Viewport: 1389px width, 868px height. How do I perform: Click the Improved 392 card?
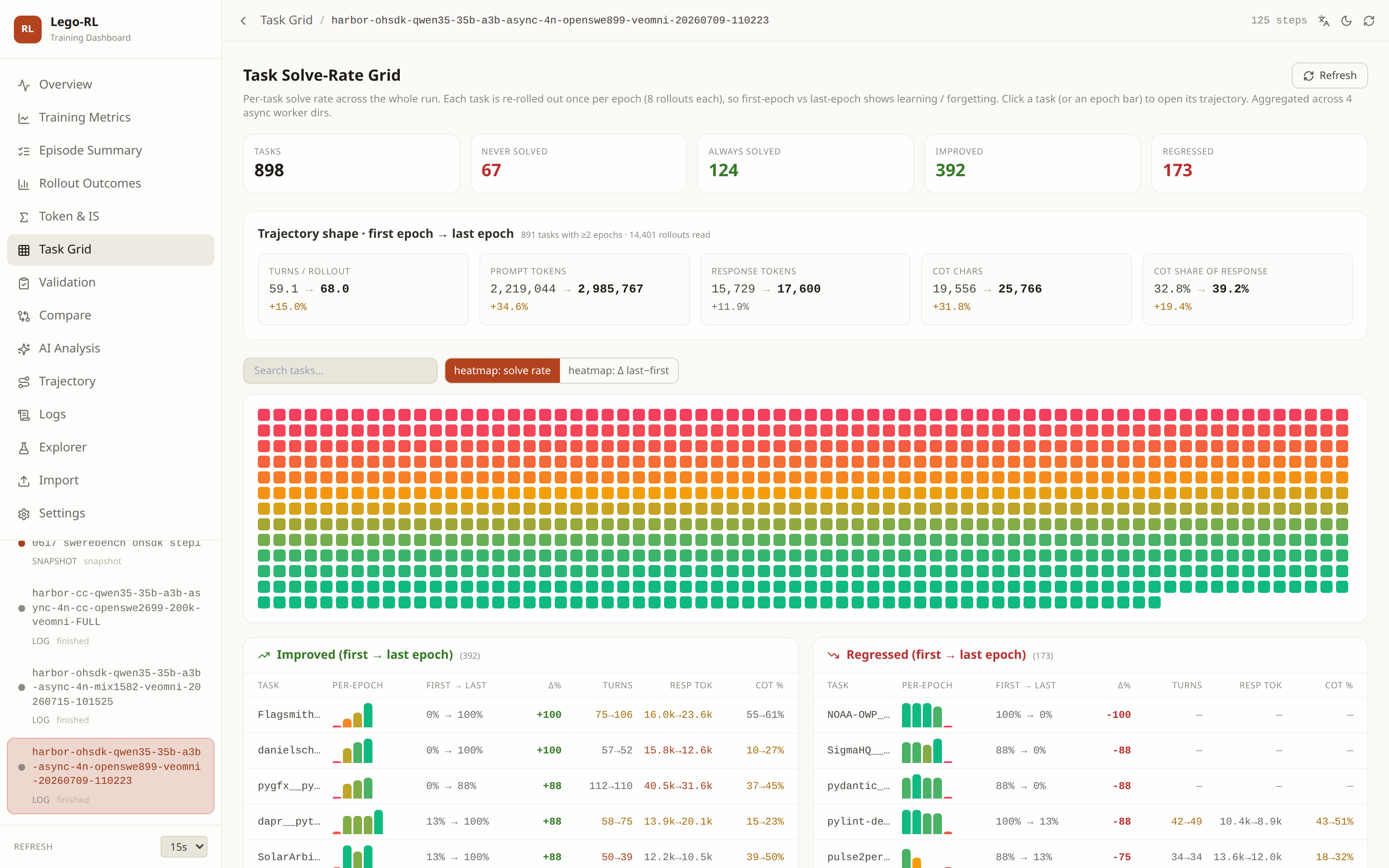click(x=1032, y=164)
